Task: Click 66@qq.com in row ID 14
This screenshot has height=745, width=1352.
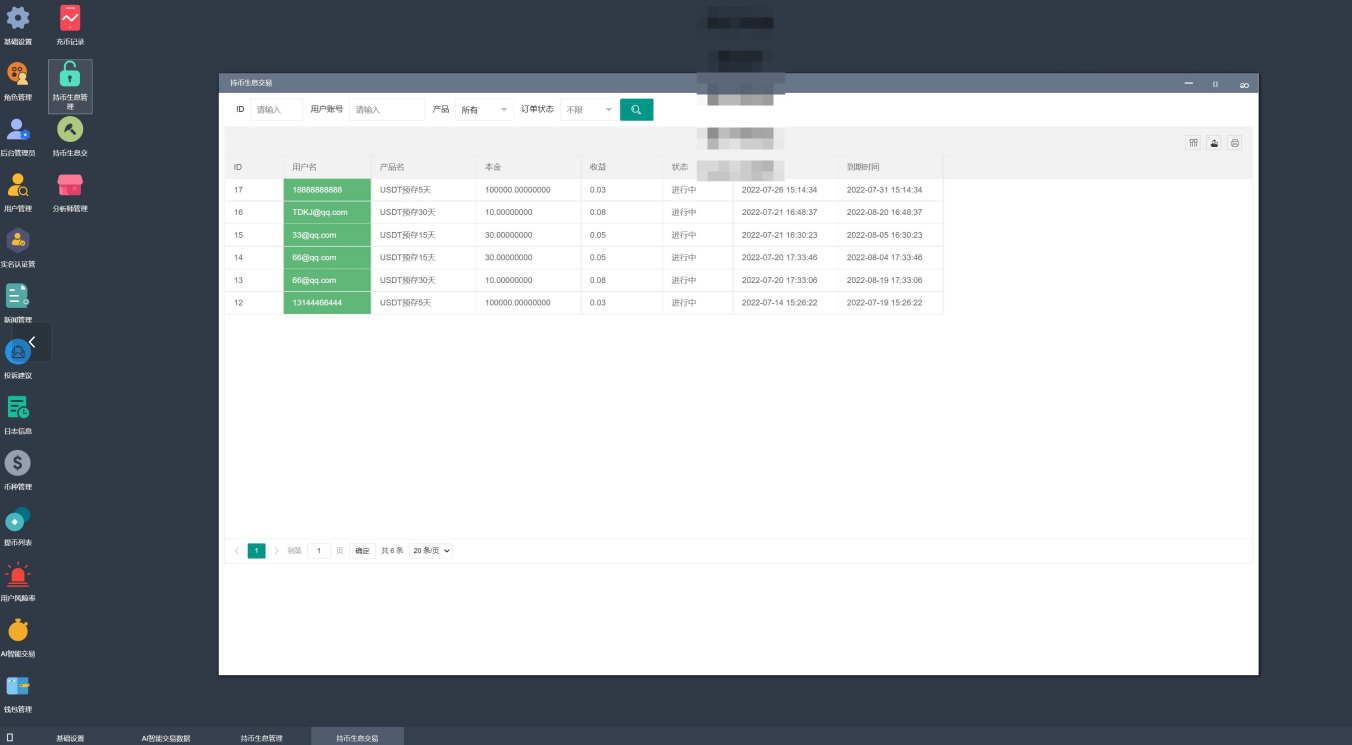Action: point(327,258)
